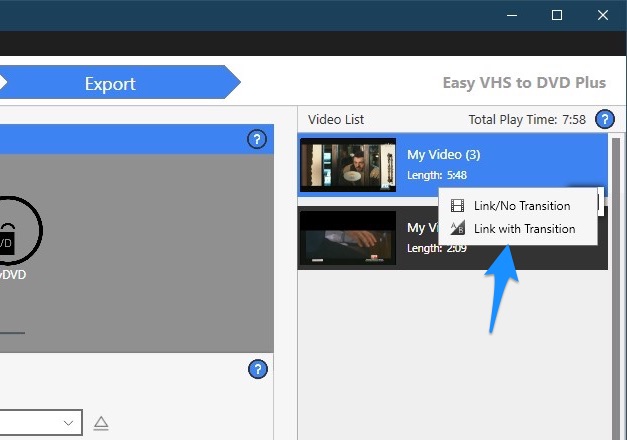This screenshot has height=440, width=627.
Task: Maximize the application window
Action: [557, 15]
